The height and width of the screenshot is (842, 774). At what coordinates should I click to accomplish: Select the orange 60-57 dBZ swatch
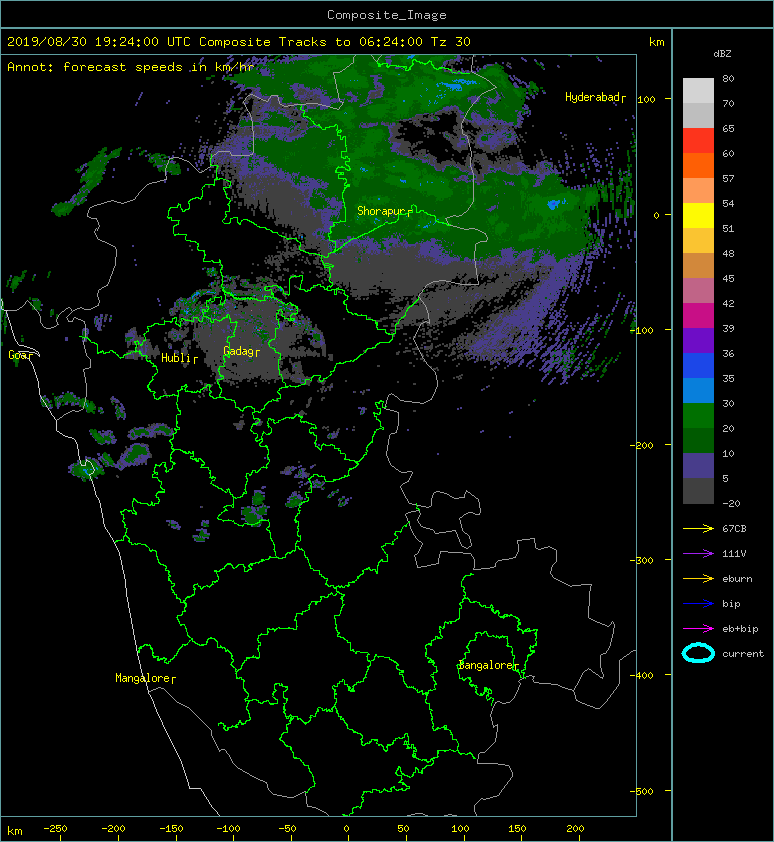click(698, 166)
